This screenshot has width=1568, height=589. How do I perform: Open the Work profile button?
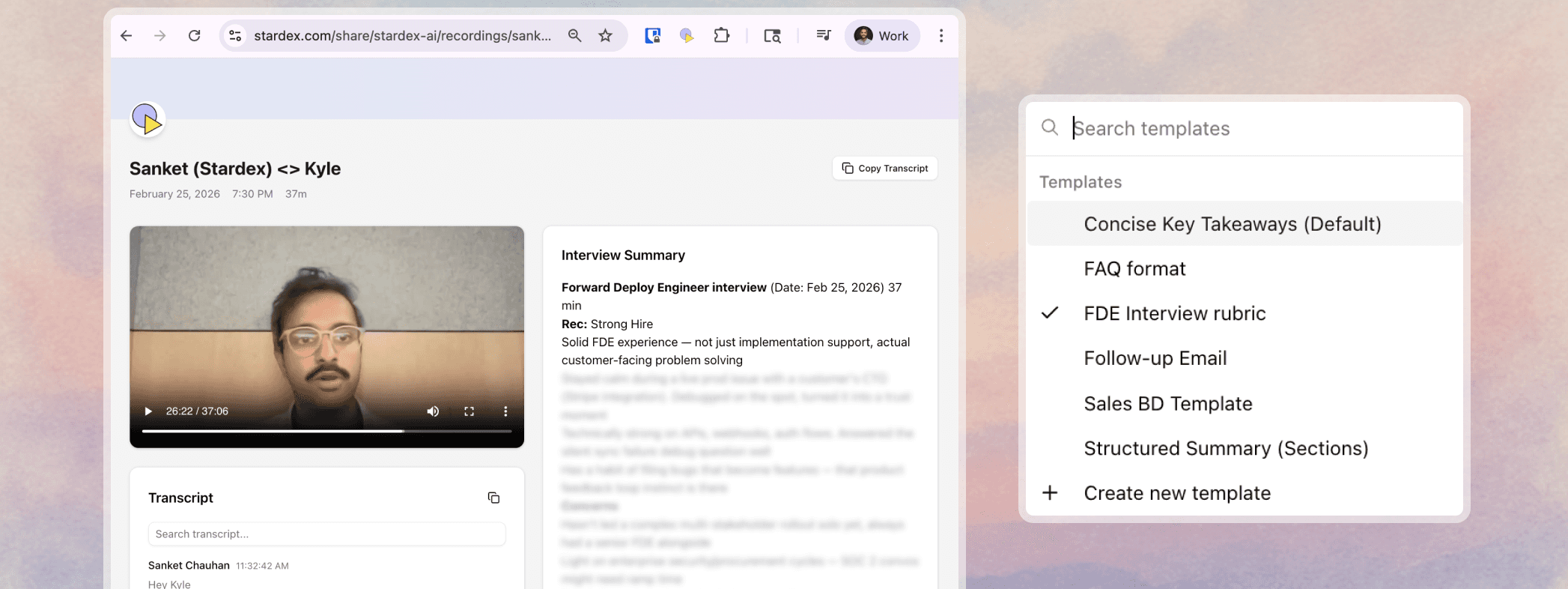point(882,36)
